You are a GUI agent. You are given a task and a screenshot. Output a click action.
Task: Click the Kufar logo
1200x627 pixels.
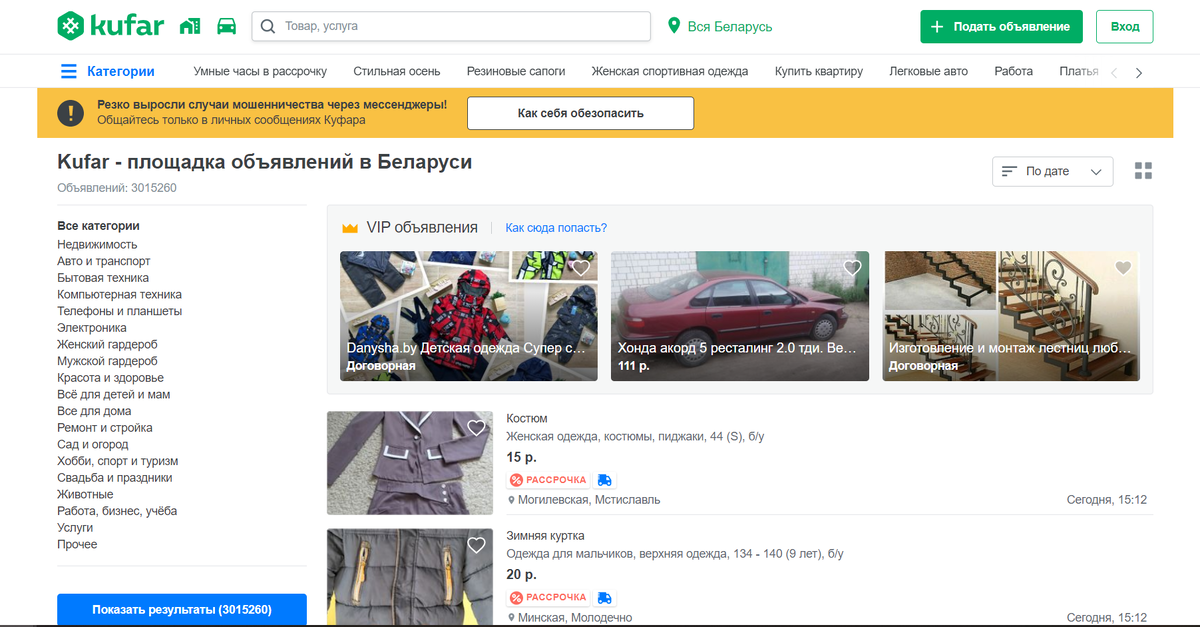(x=110, y=26)
